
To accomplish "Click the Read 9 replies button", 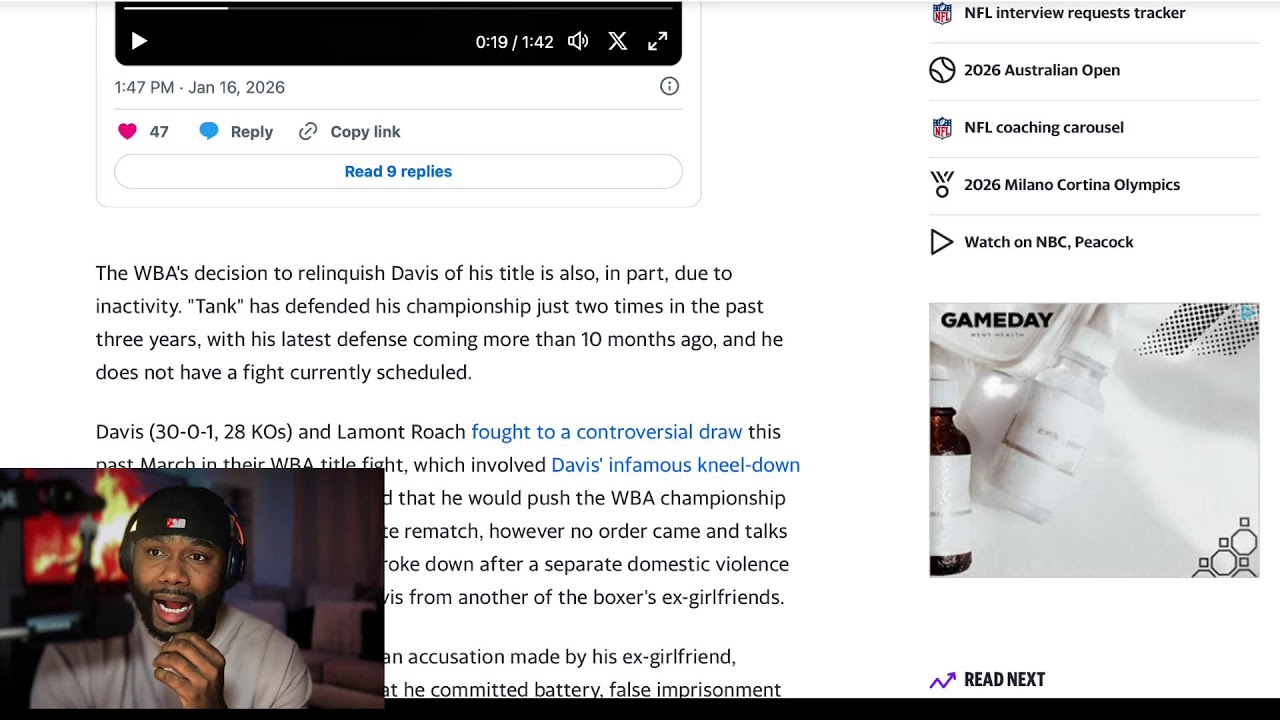I will coord(398,171).
